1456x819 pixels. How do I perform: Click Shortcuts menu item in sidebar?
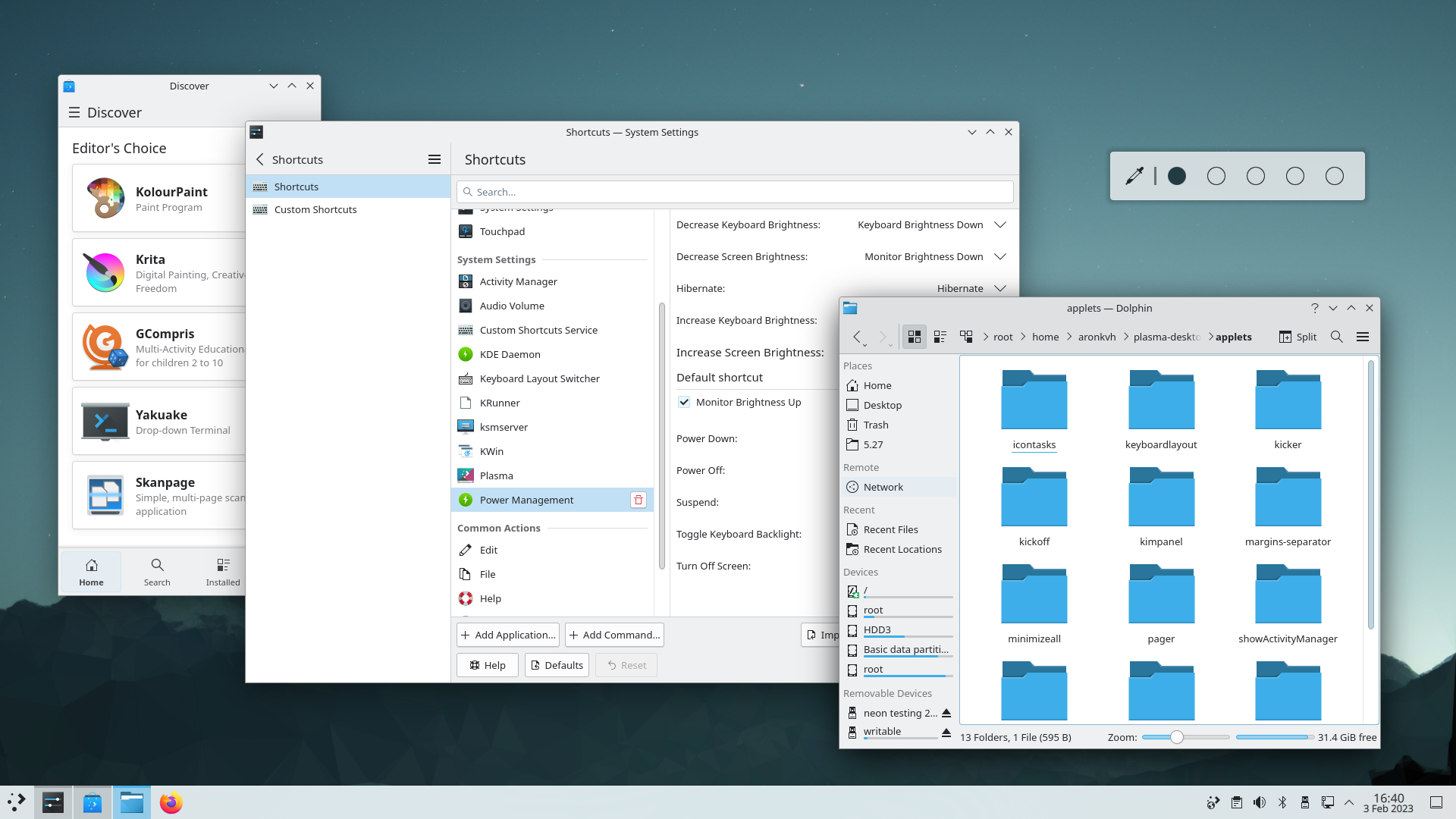coord(296,186)
